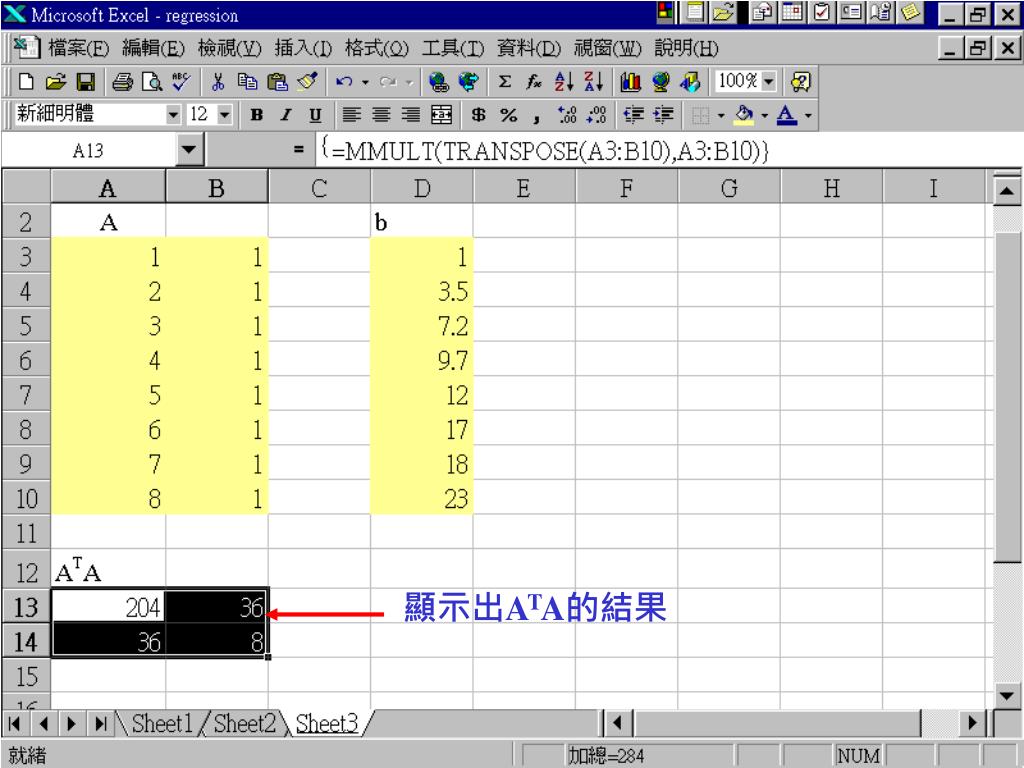
Task: Open the Name Box dropdown arrow
Action: [x=189, y=150]
